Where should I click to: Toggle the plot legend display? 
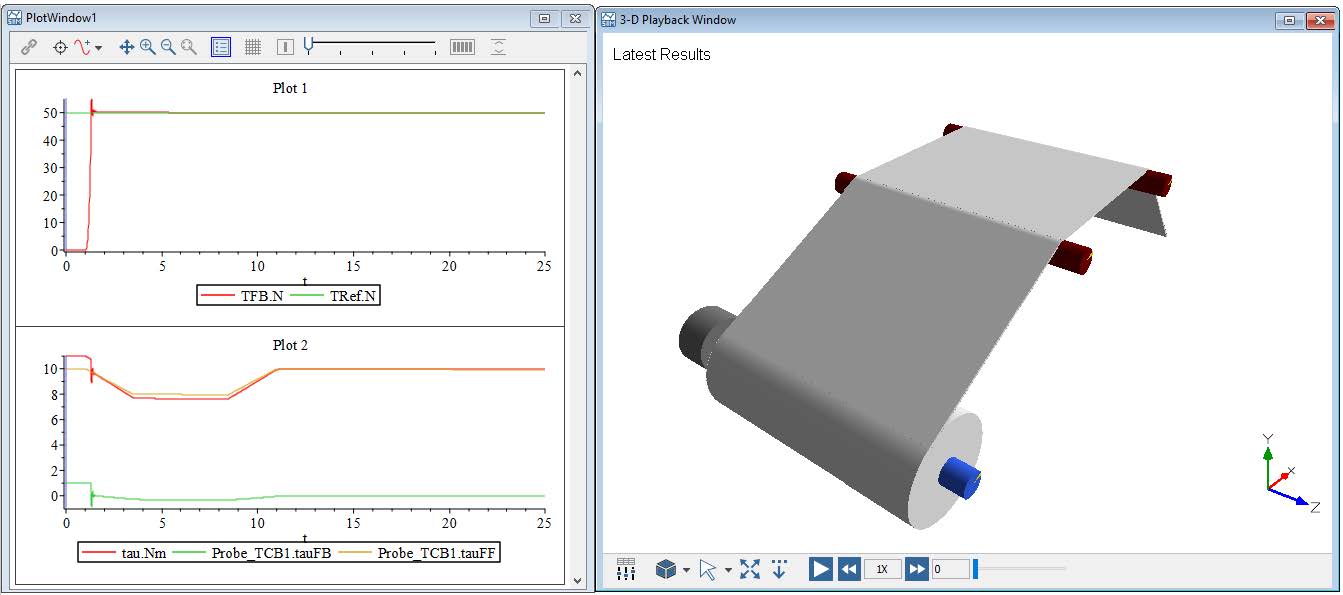click(221, 47)
